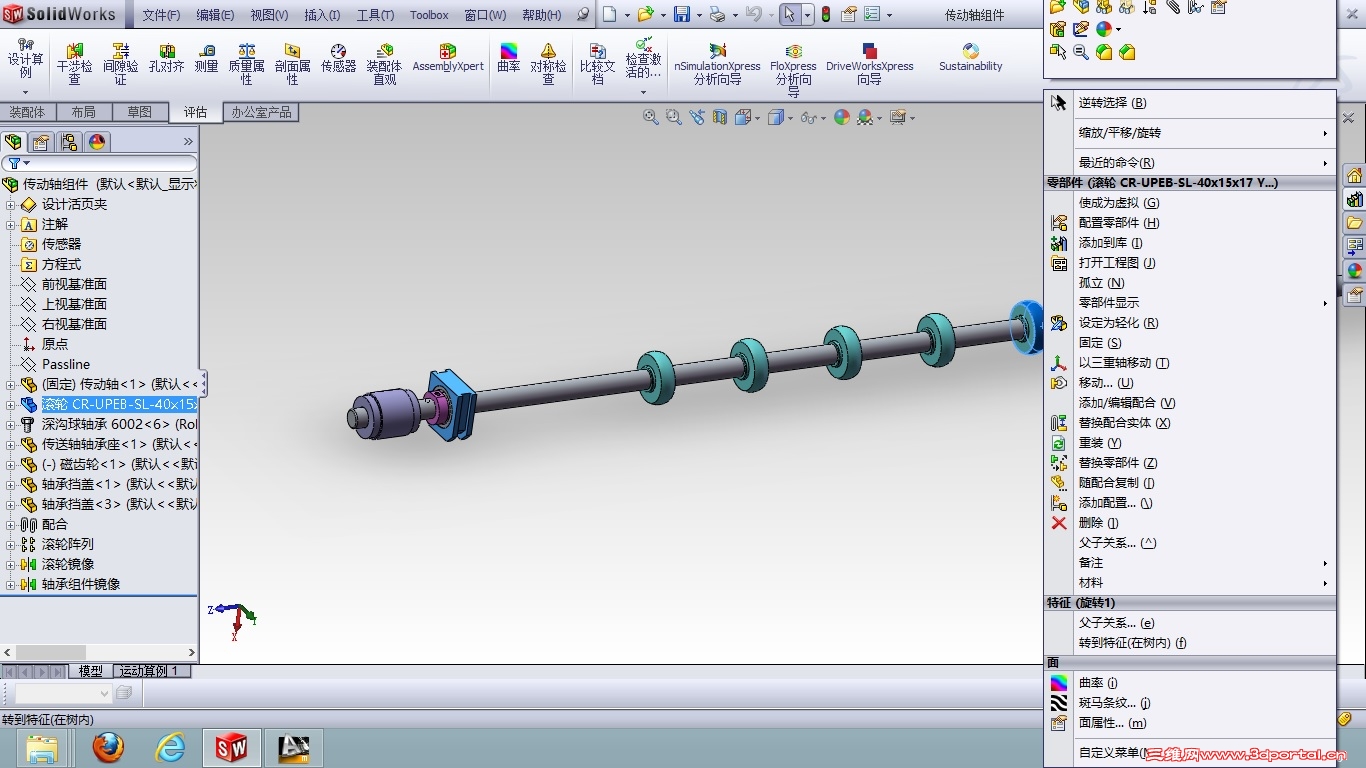Open 剖面属性 section properties
This screenshot has width=1366, height=768.
click(292, 64)
